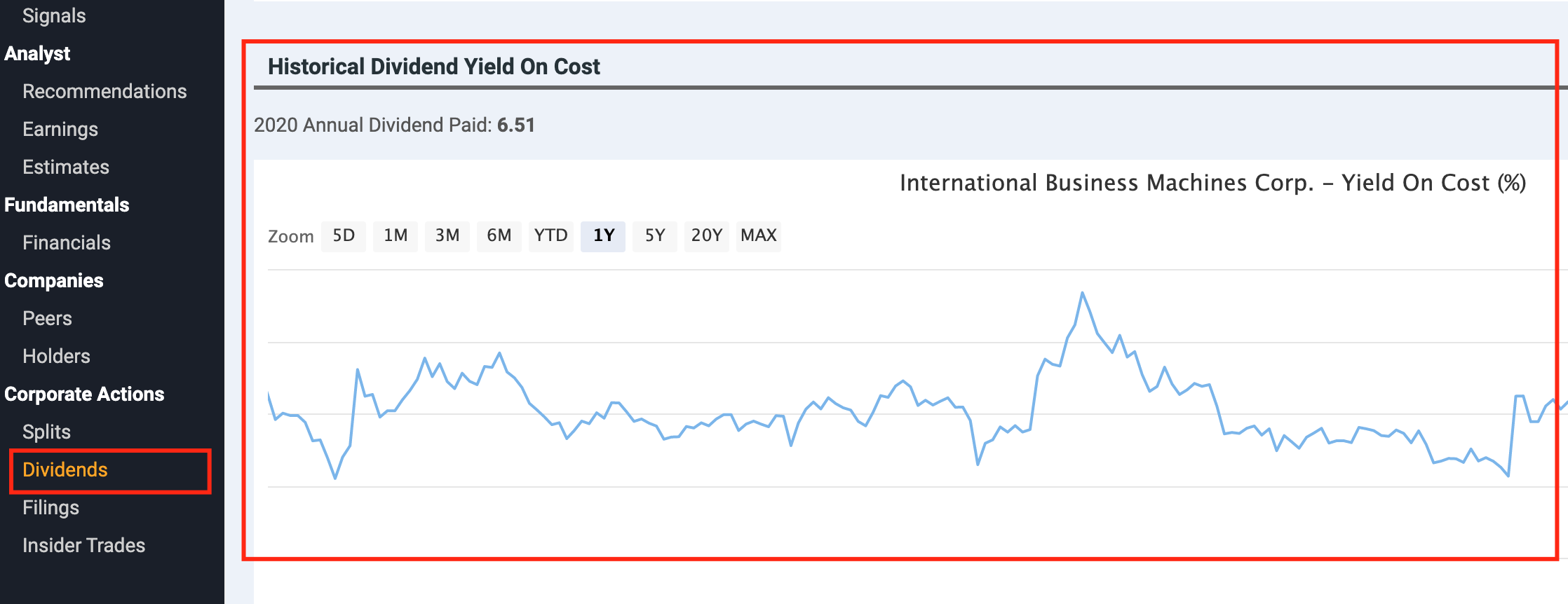Select the Analyst section header
1568x604 pixels.
point(37,53)
